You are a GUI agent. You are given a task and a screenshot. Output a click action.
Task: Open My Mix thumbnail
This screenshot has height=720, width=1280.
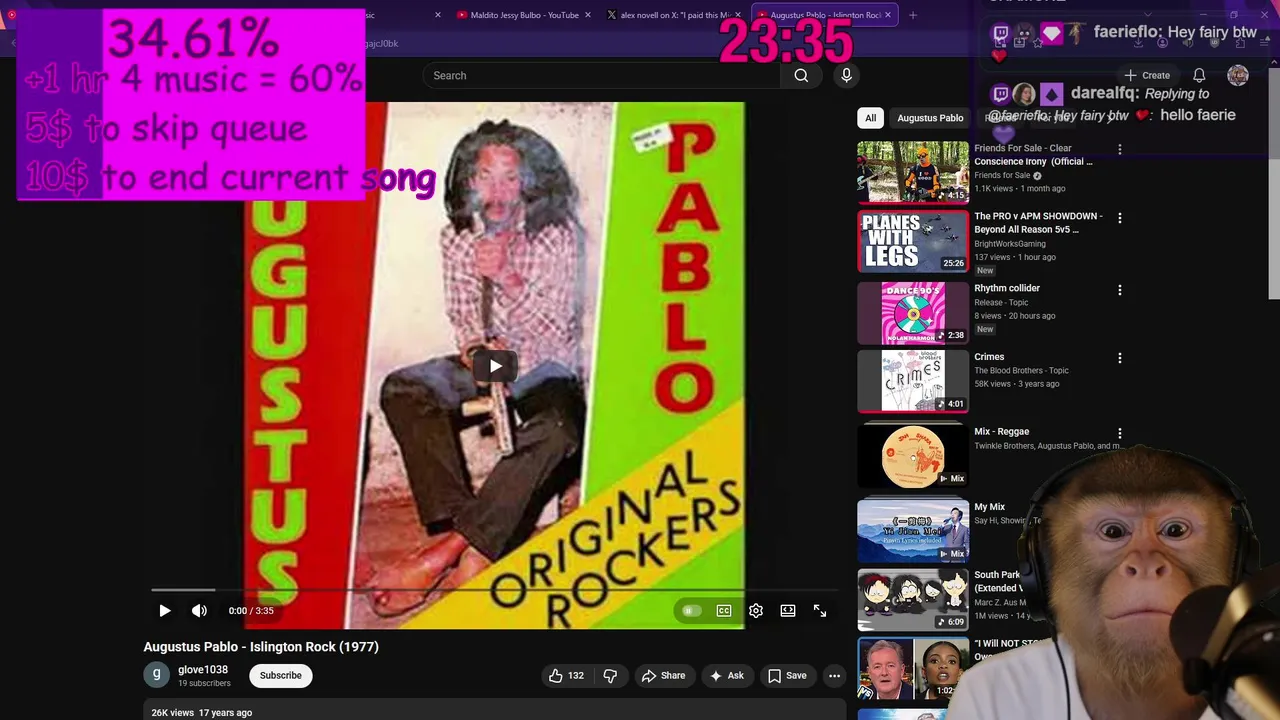click(913, 531)
